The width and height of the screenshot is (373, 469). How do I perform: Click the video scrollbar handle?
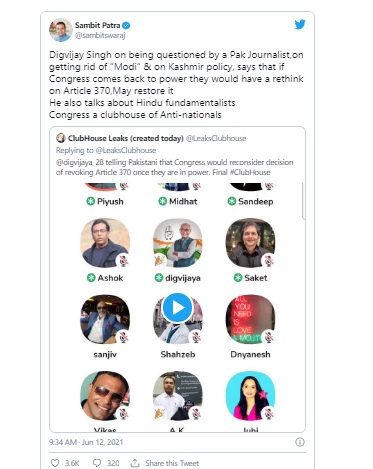[303, 201]
